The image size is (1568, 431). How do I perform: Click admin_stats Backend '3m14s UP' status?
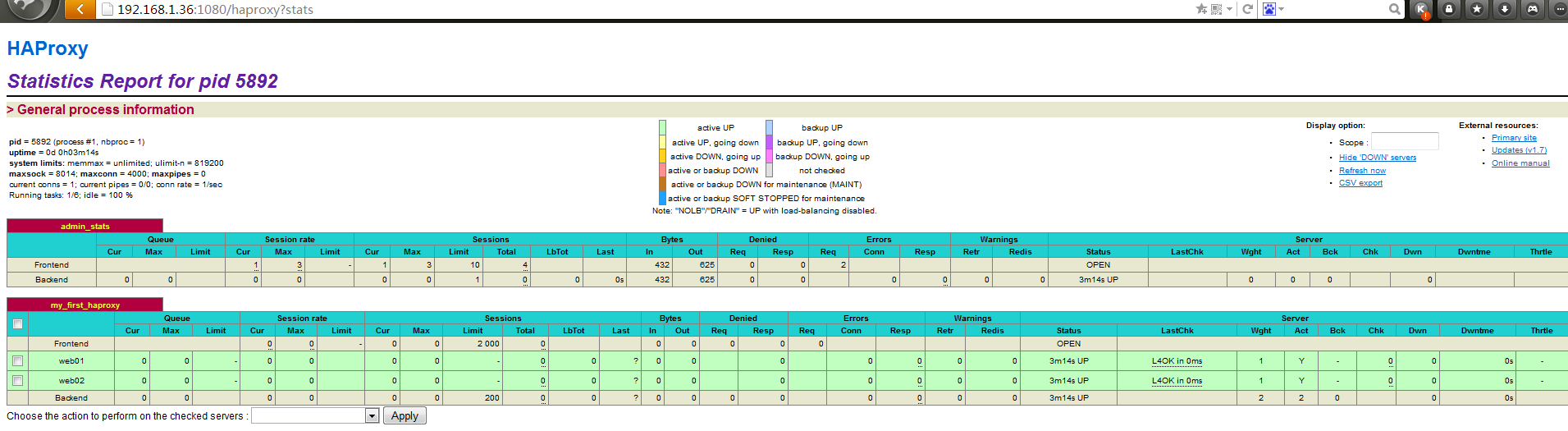(x=1098, y=279)
